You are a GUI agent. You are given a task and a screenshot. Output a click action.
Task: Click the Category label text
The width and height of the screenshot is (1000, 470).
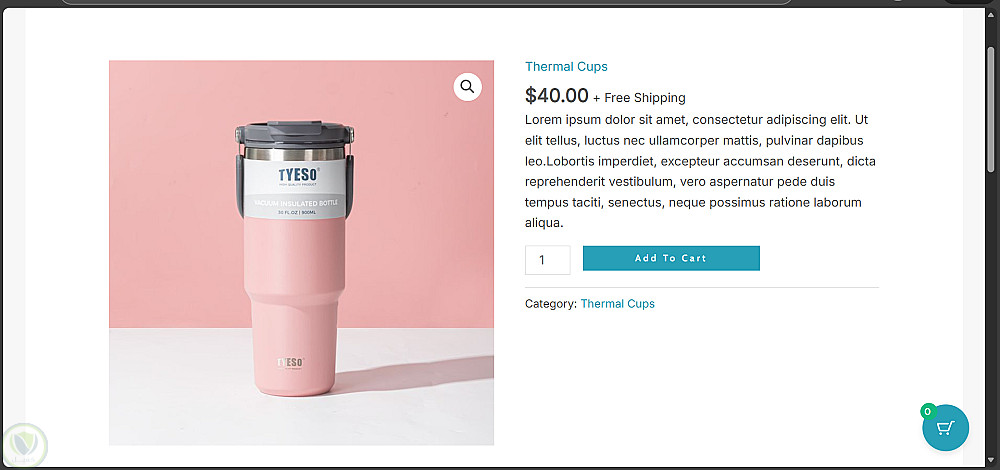tap(550, 303)
